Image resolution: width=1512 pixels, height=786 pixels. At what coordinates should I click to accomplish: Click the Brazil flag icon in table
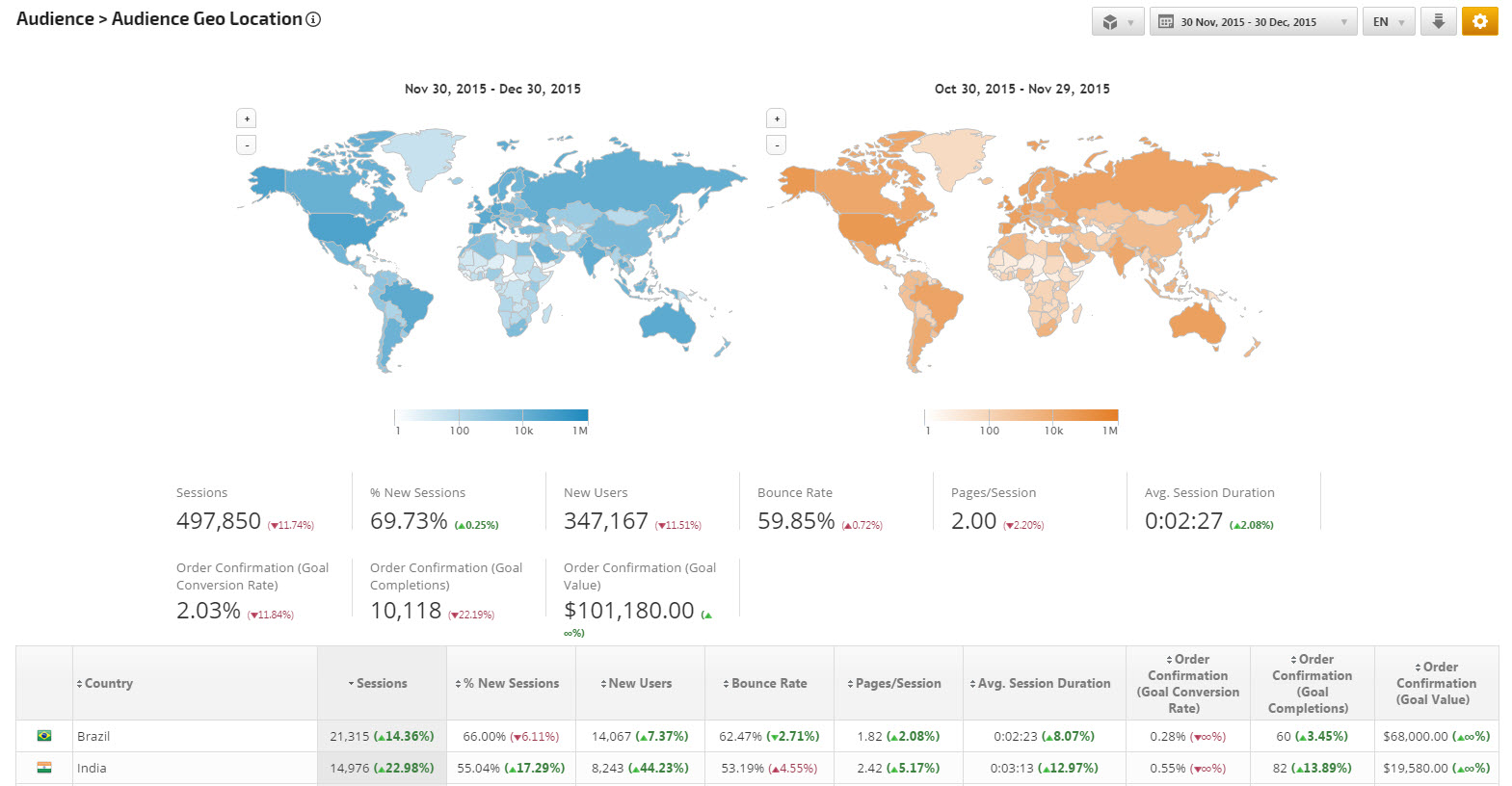click(x=44, y=736)
